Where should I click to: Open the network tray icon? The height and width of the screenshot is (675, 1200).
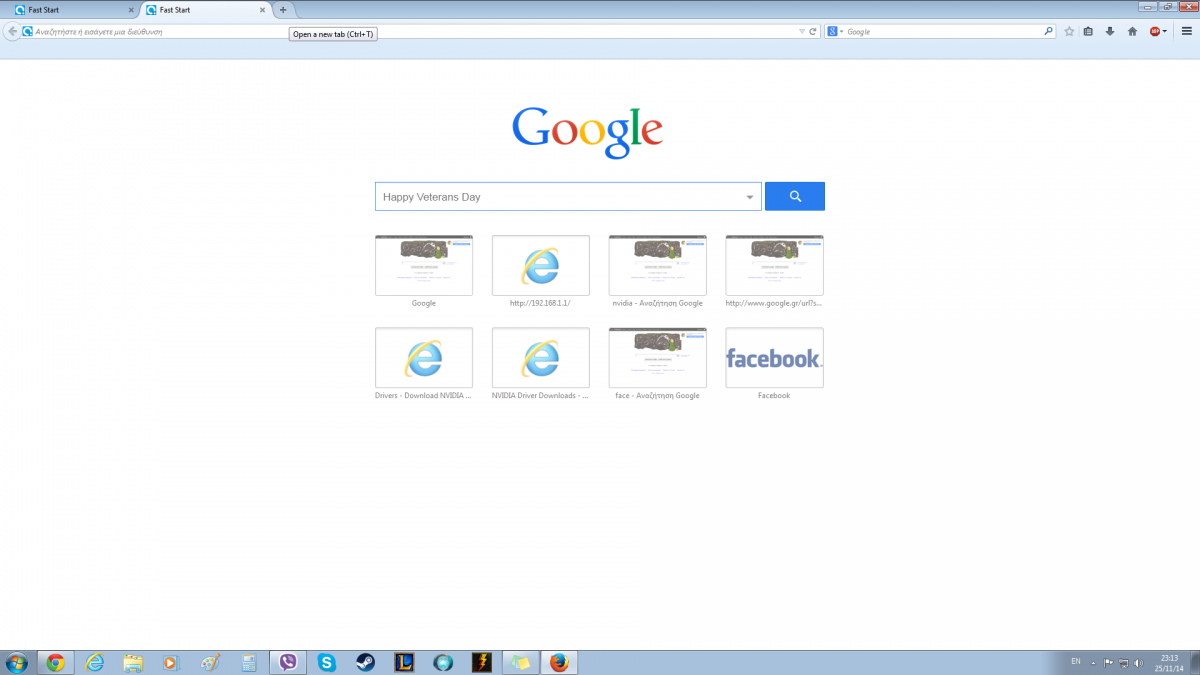point(1124,662)
